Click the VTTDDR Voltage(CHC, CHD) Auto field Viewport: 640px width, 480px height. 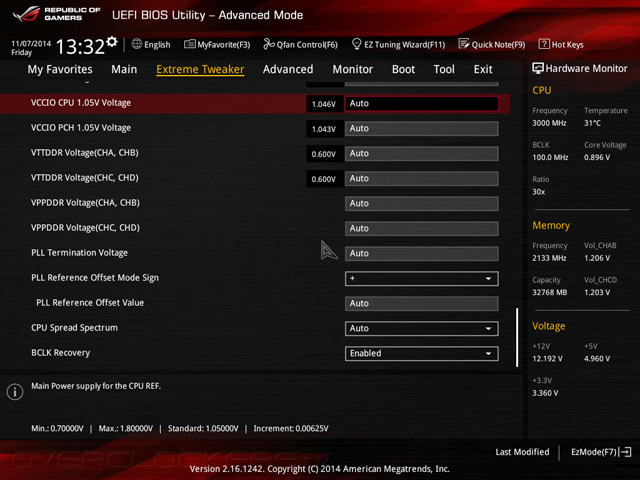pos(421,178)
